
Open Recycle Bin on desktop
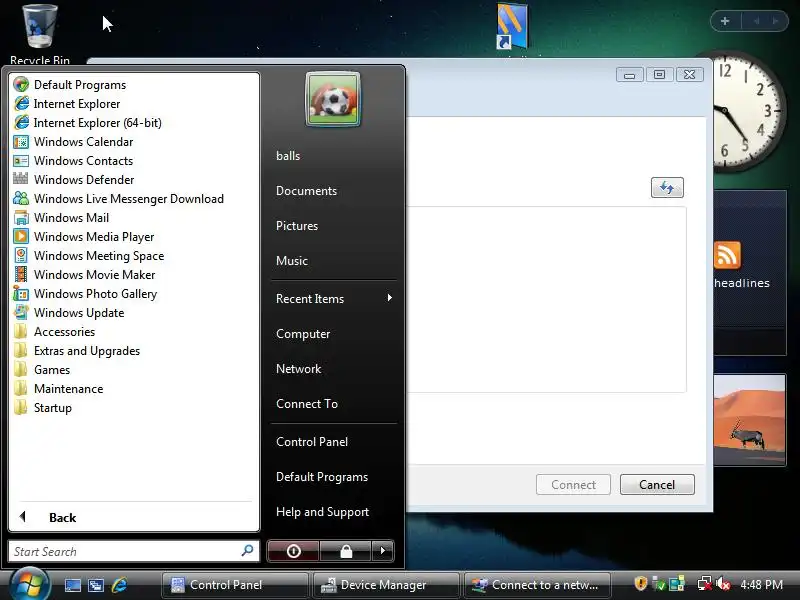tap(40, 33)
